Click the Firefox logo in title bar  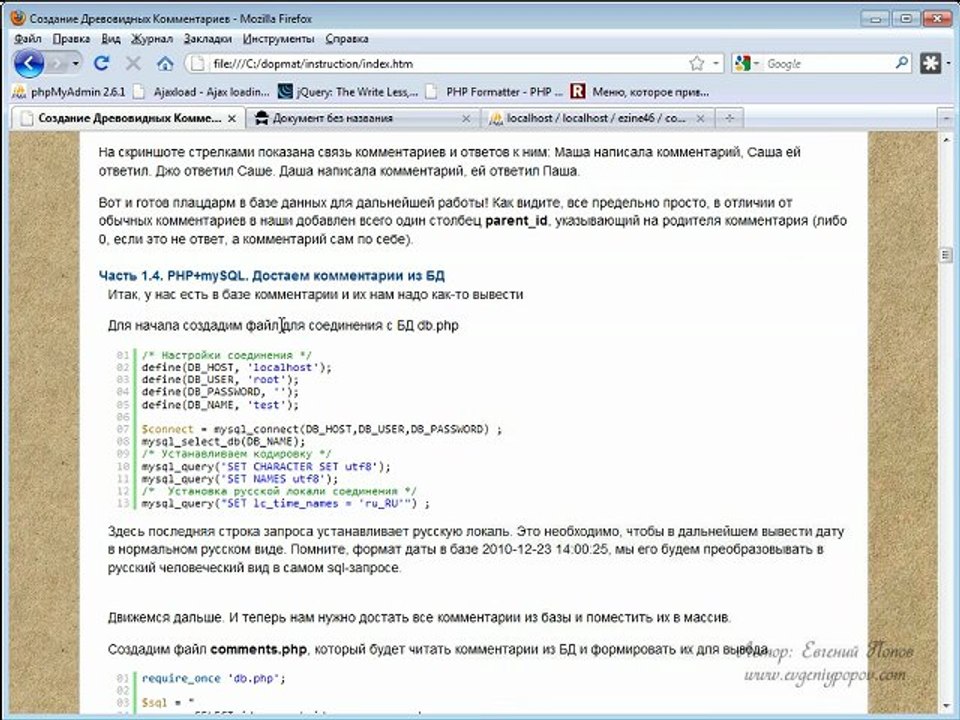tap(18, 18)
